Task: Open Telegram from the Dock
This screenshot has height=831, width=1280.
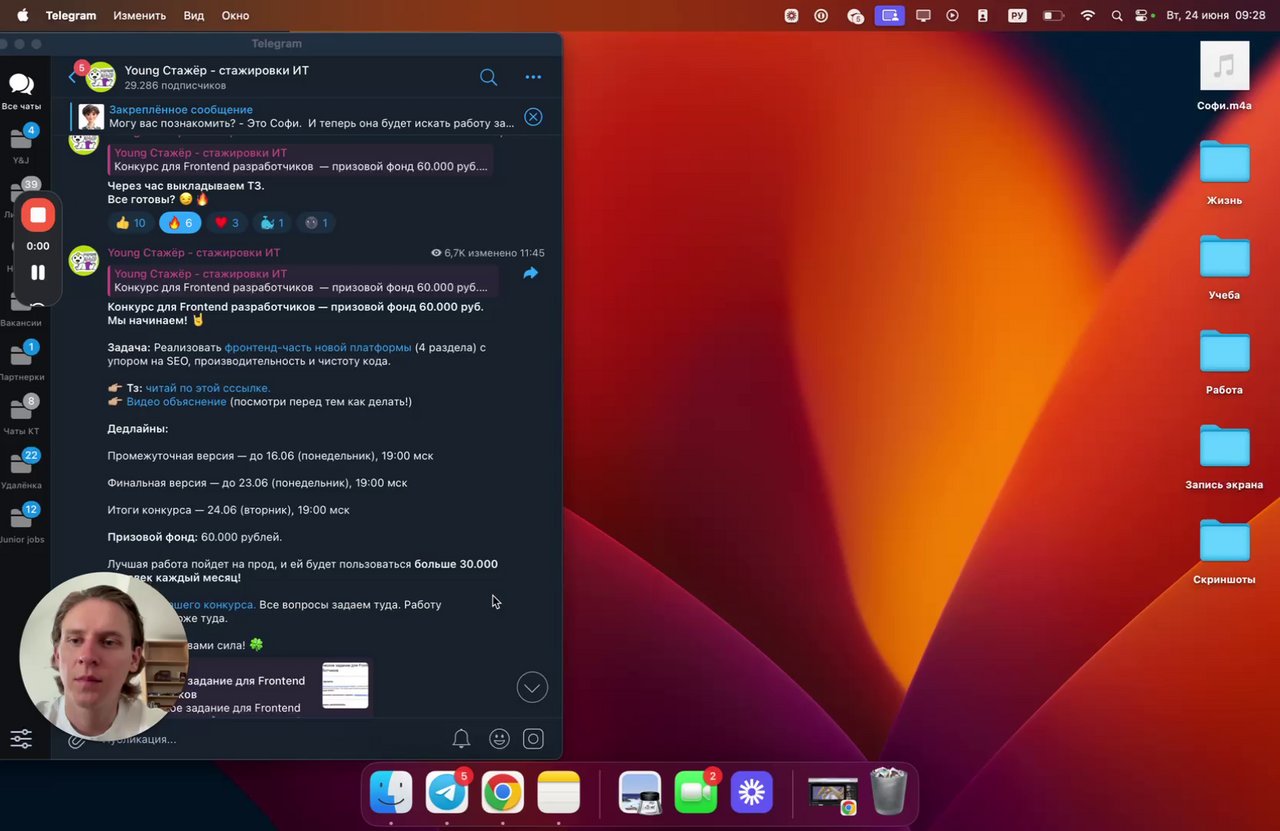Action: click(x=447, y=793)
